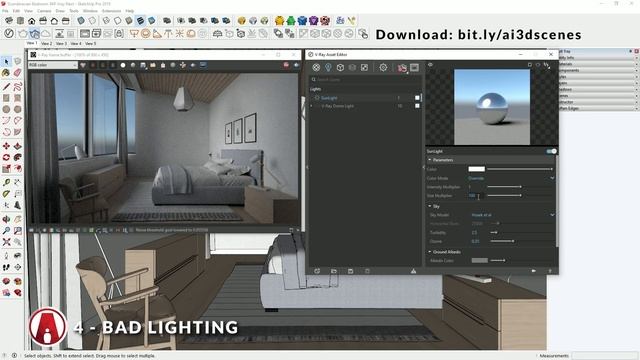The image size is (640, 360).
Task: Click the sphere material preview thumbnail
Action: (492, 107)
